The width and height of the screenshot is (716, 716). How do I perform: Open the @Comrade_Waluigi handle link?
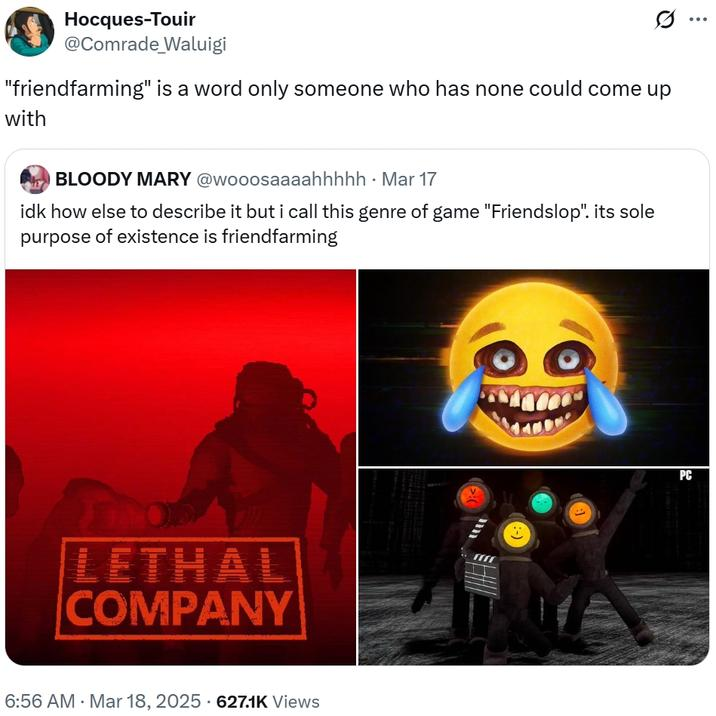[x=145, y=44]
